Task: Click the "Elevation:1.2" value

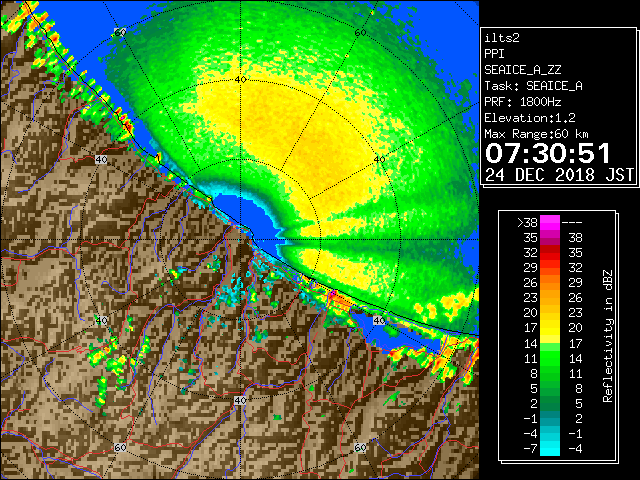Action: coord(530,118)
